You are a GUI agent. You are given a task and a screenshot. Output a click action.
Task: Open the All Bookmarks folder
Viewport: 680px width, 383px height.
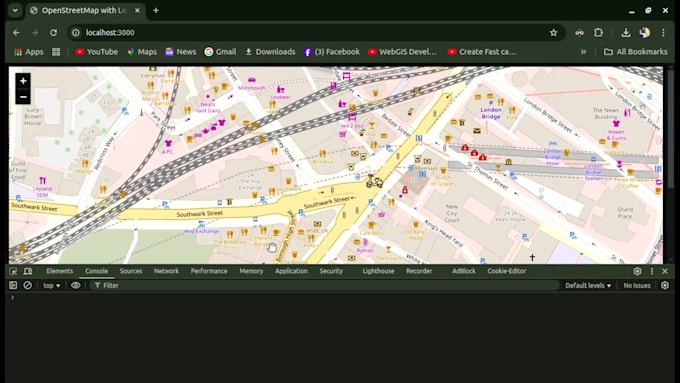tap(636, 52)
